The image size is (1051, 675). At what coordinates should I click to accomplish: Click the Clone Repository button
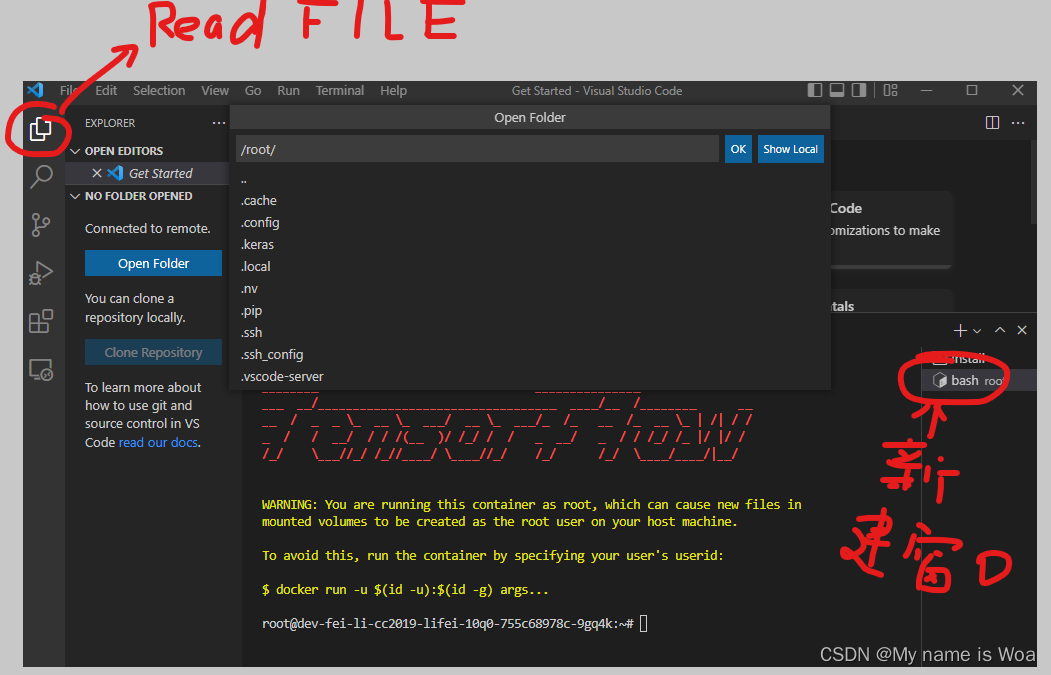pos(153,353)
